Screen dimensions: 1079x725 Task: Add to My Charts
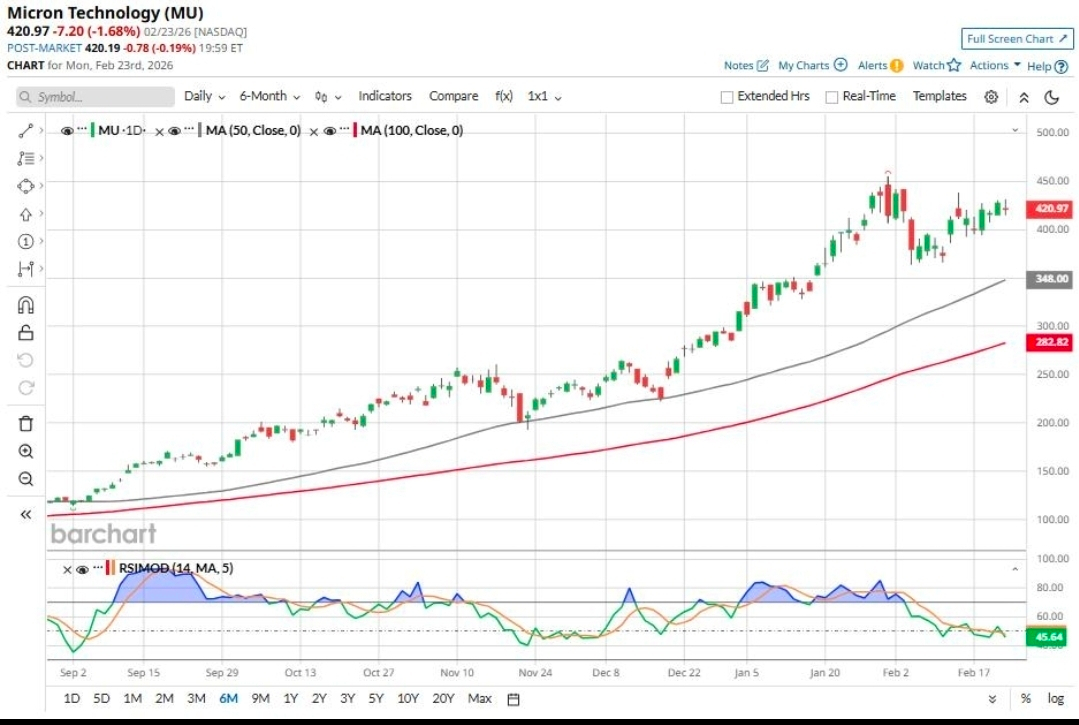(x=813, y=65)
